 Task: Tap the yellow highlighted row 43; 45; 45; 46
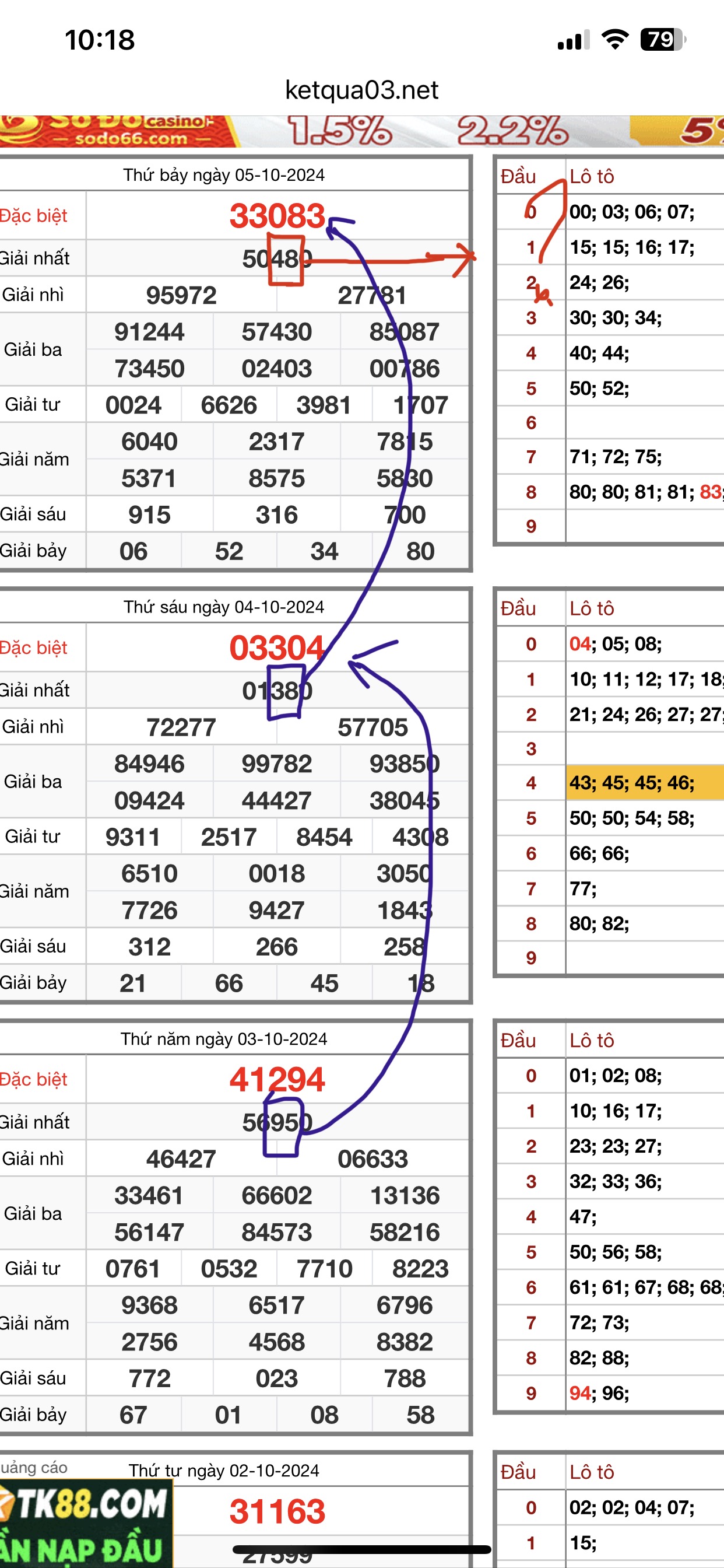pos(632,783)
